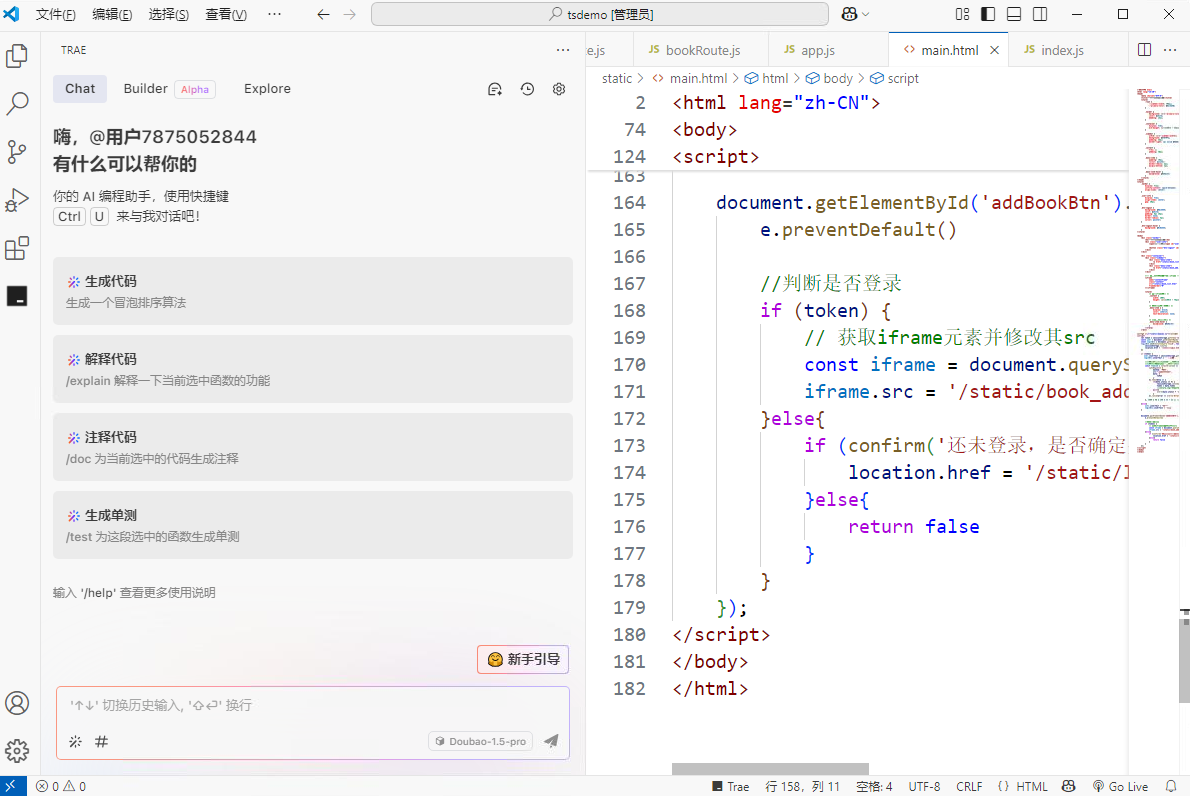
Task: Start a new chat session icon
Action: tap(495, 90)
